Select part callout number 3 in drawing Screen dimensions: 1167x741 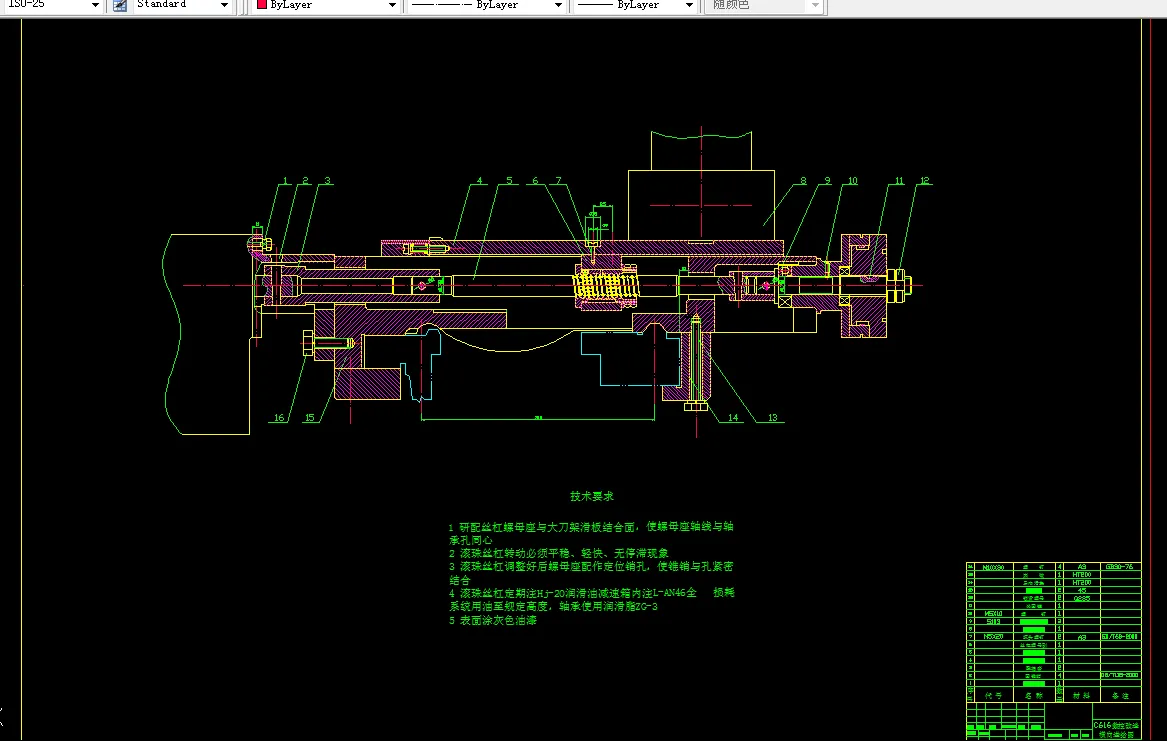tap(327, 181)
